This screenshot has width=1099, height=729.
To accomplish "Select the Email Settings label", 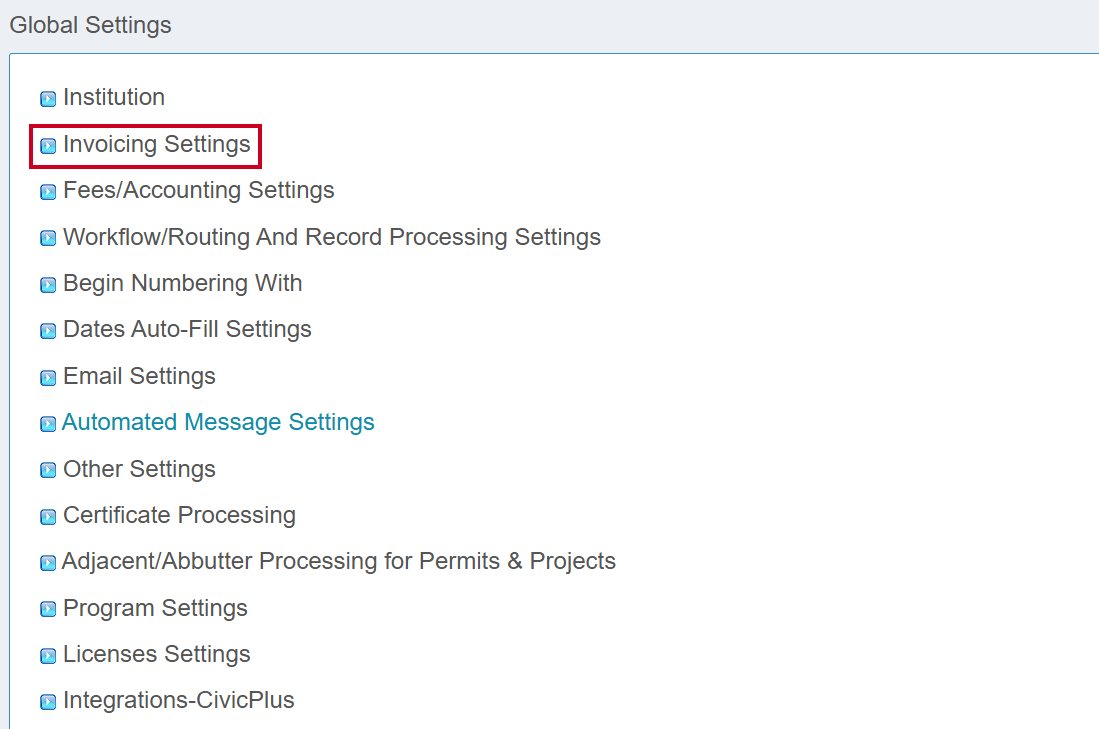I will click(139, 376).
